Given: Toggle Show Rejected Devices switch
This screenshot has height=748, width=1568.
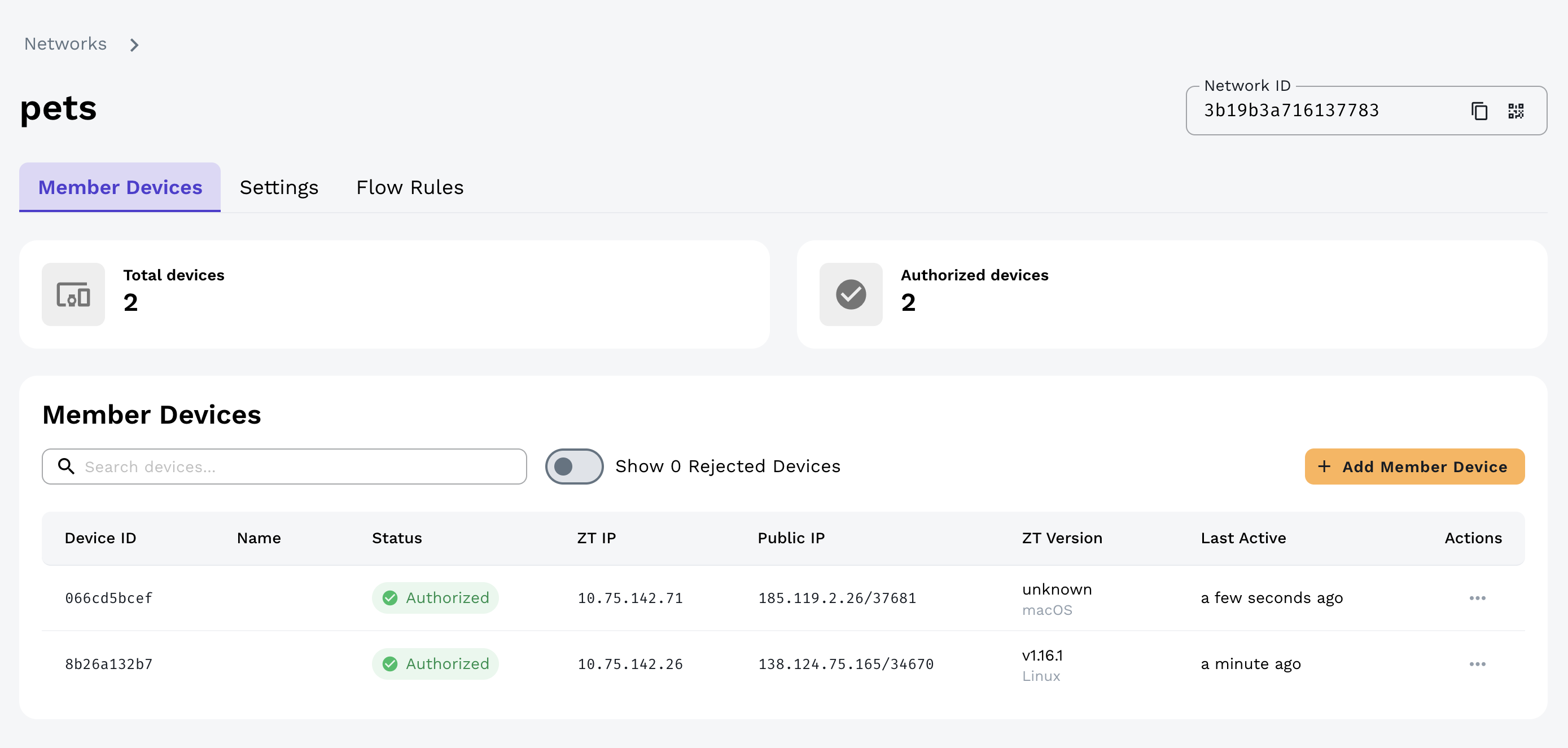Looking at the screenshot, I should click(x=573, y=467).
